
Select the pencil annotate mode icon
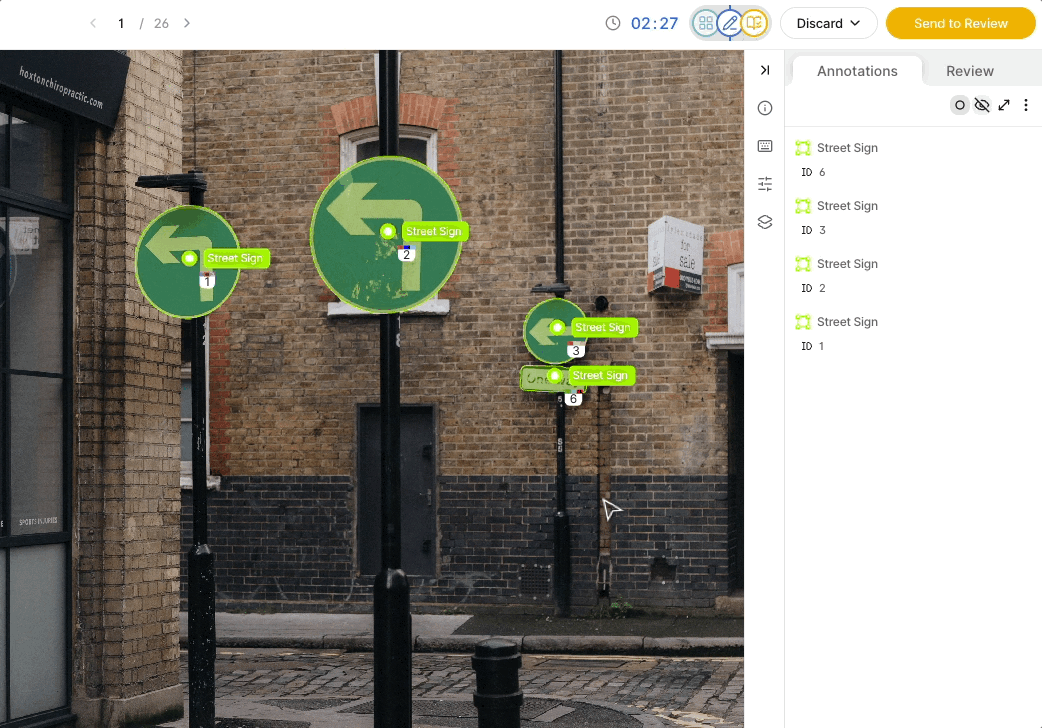point(730,23)
